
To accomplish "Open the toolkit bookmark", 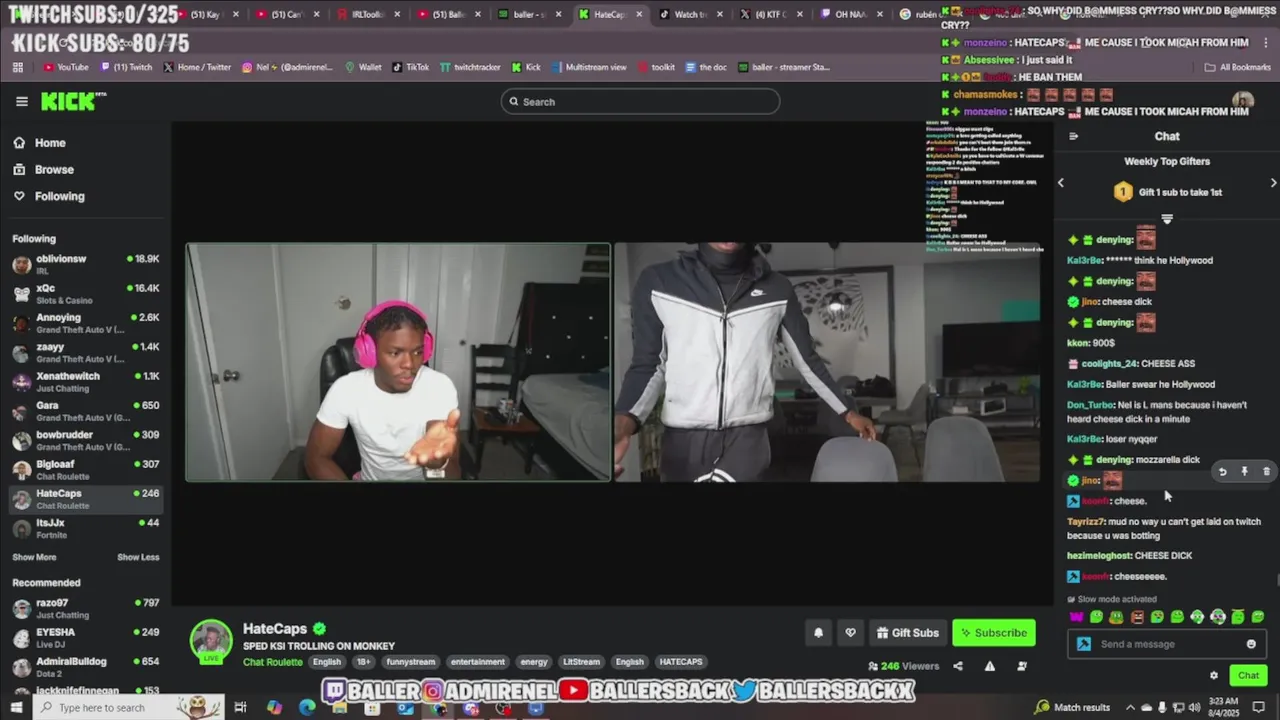I will pyautogui.click(x=656, y=67).
